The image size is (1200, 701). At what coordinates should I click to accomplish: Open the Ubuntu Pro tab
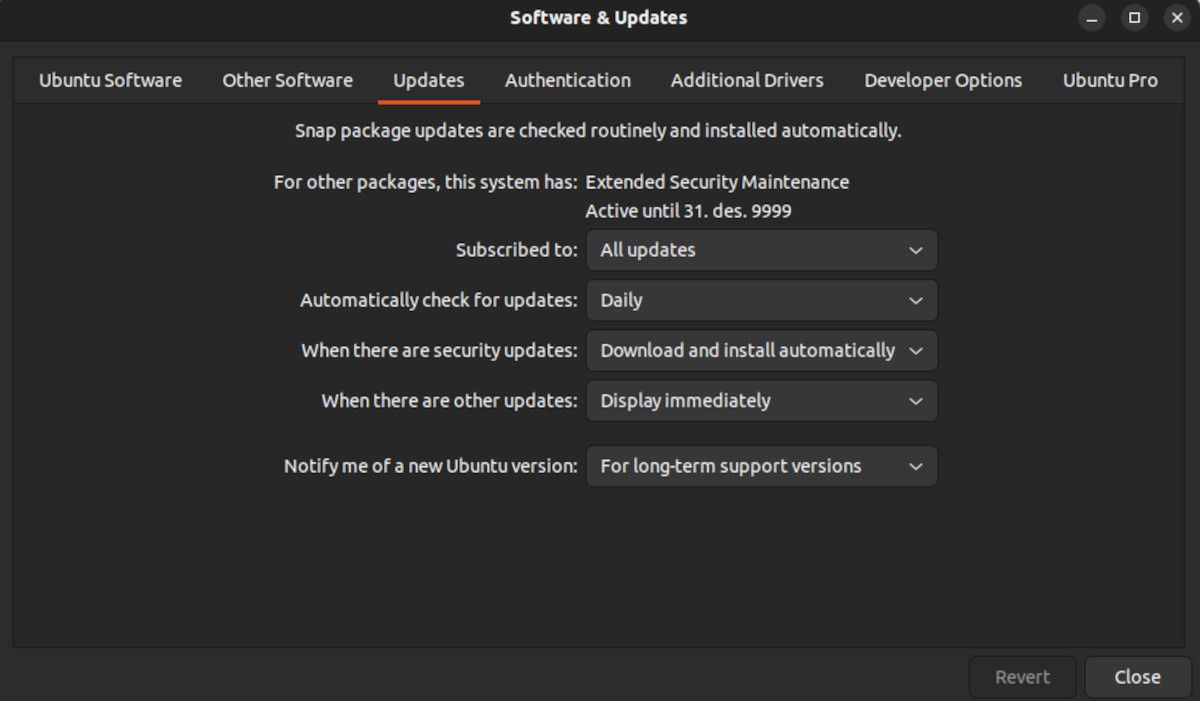coord(1110,80)
